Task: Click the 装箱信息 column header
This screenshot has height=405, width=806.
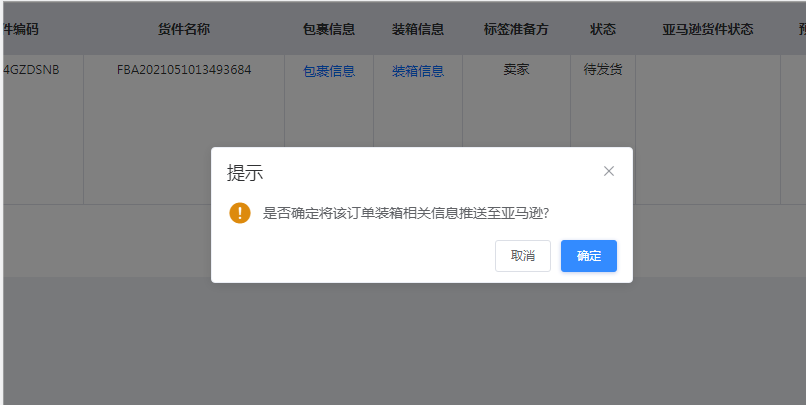Action: tap(418, 29)
